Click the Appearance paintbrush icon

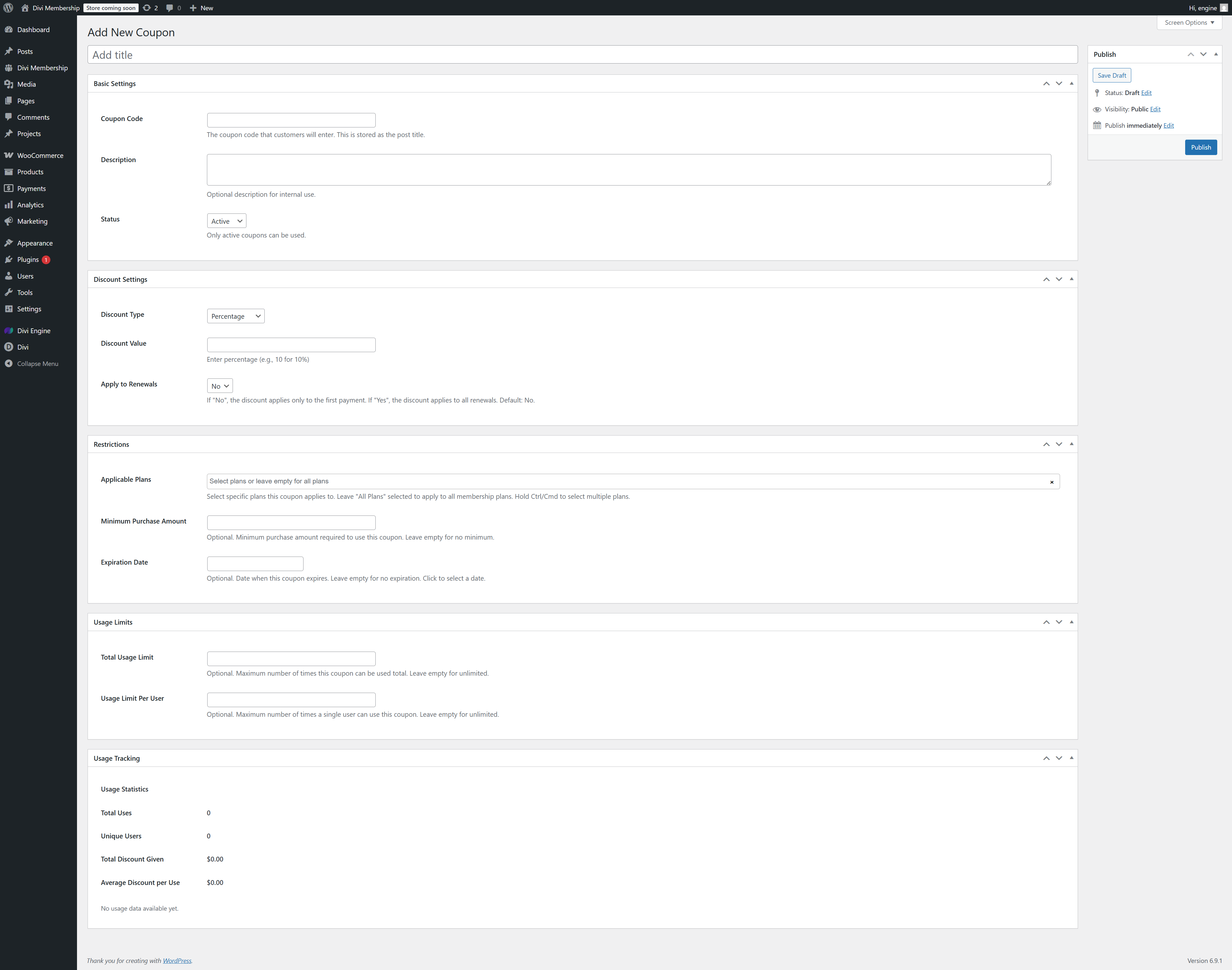(x=10, y=243)
